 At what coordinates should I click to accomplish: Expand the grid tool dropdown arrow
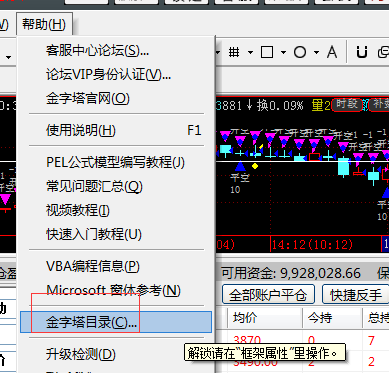point(250,52)
